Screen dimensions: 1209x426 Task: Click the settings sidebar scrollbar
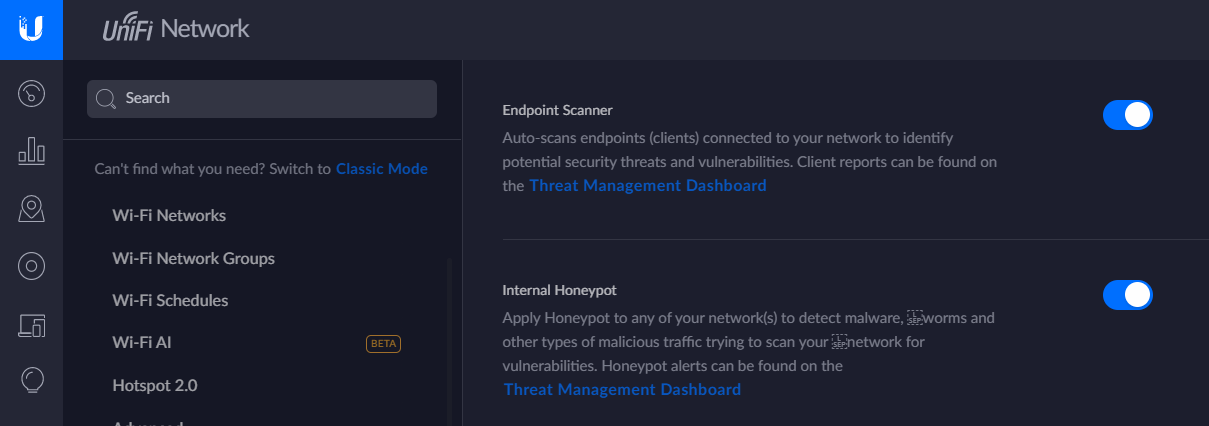coord(449,340)
